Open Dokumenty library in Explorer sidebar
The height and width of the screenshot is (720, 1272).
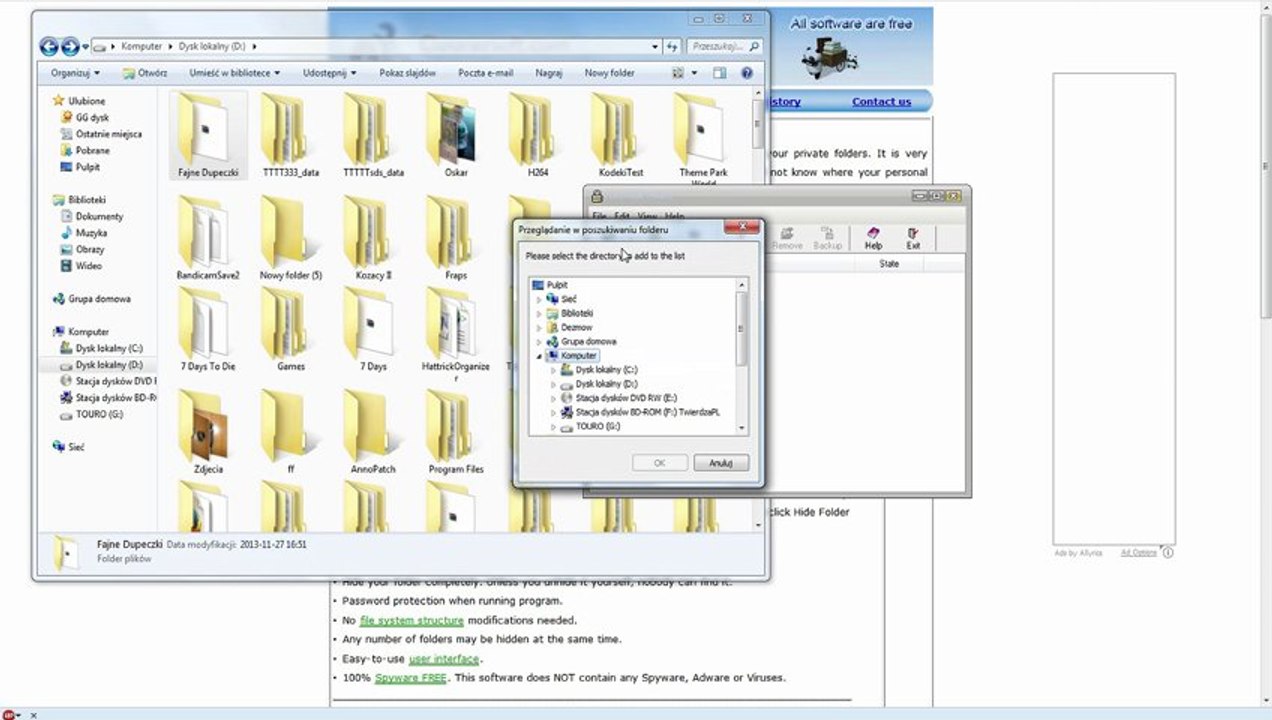pyautogui.click(x=99, y=216)
